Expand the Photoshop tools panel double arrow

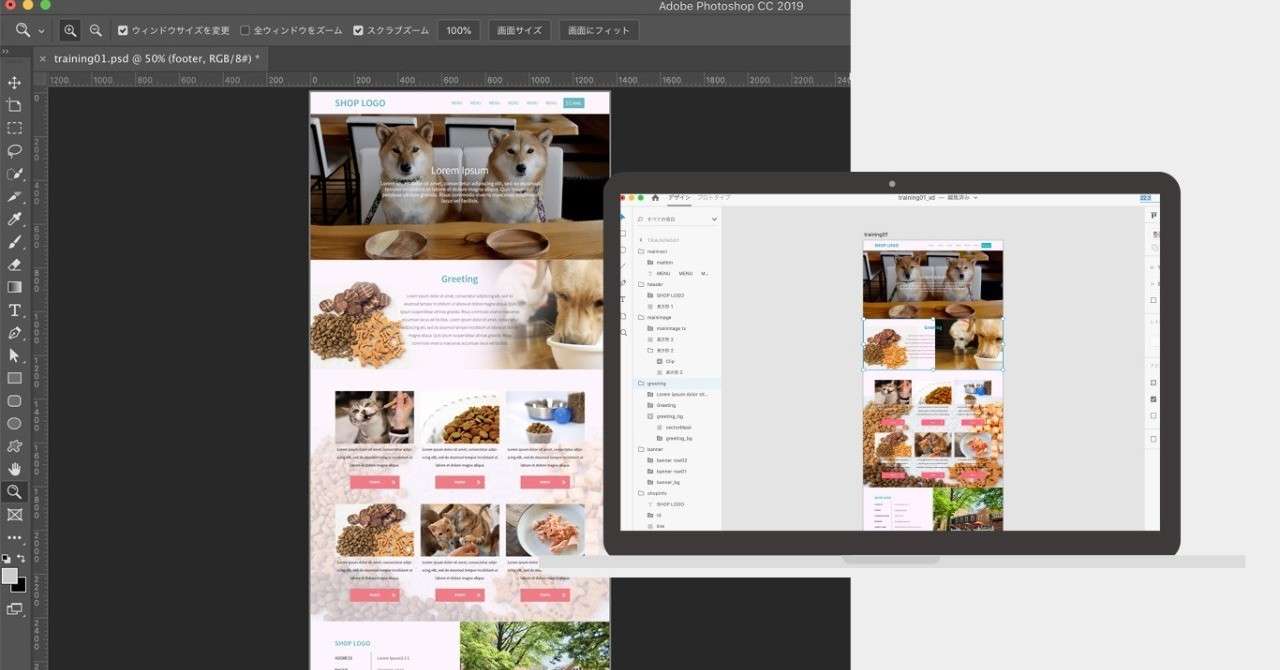tap(6, 51)
